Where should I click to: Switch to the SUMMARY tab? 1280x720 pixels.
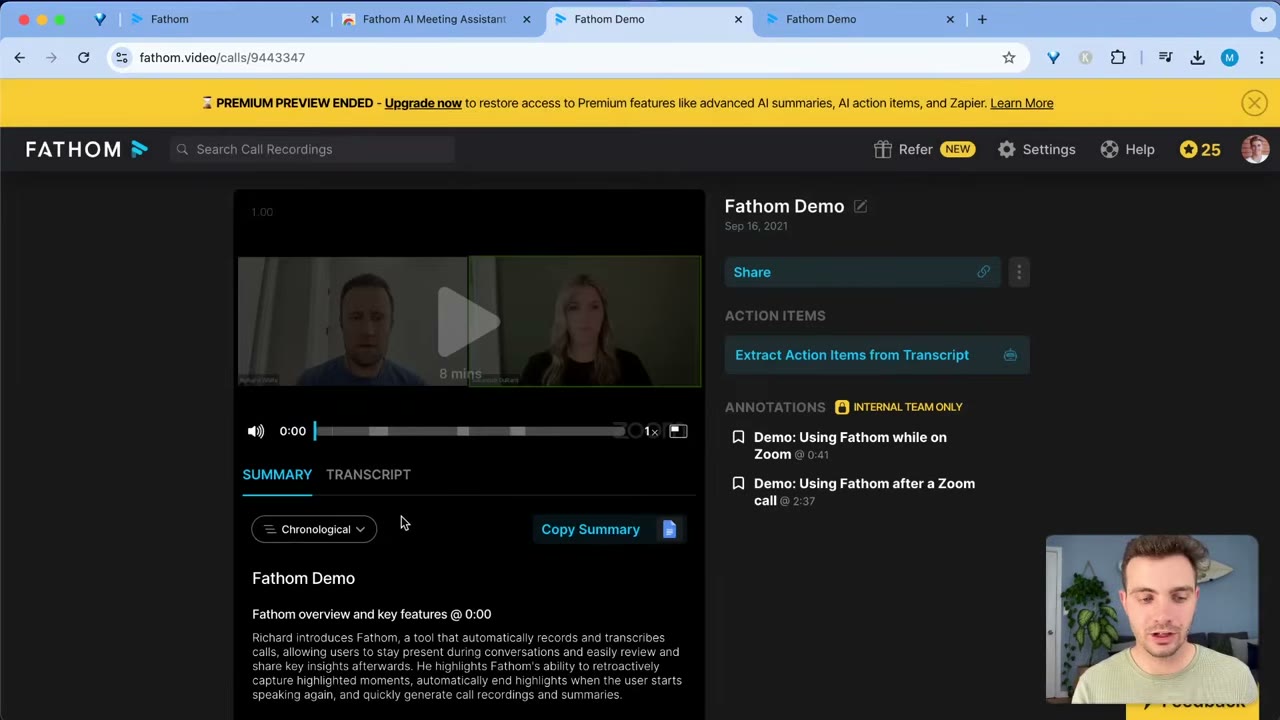tap(277, 475)
